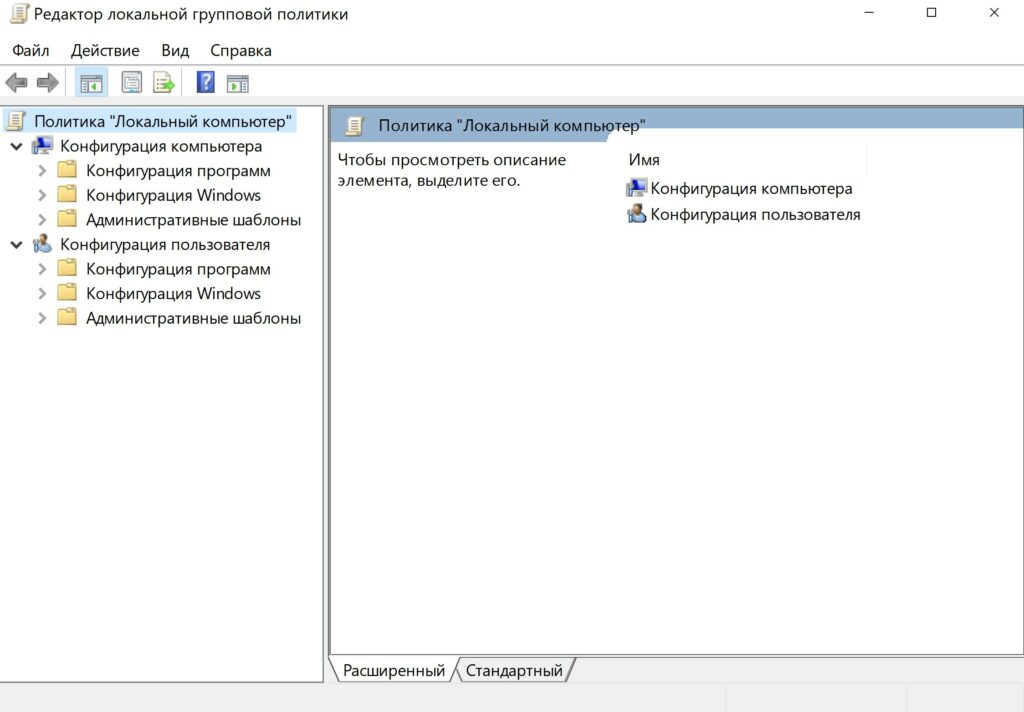Collapse the Конфигурация компьютера tree node
This screenshot has height=712, width=1024.
point(17,146)
